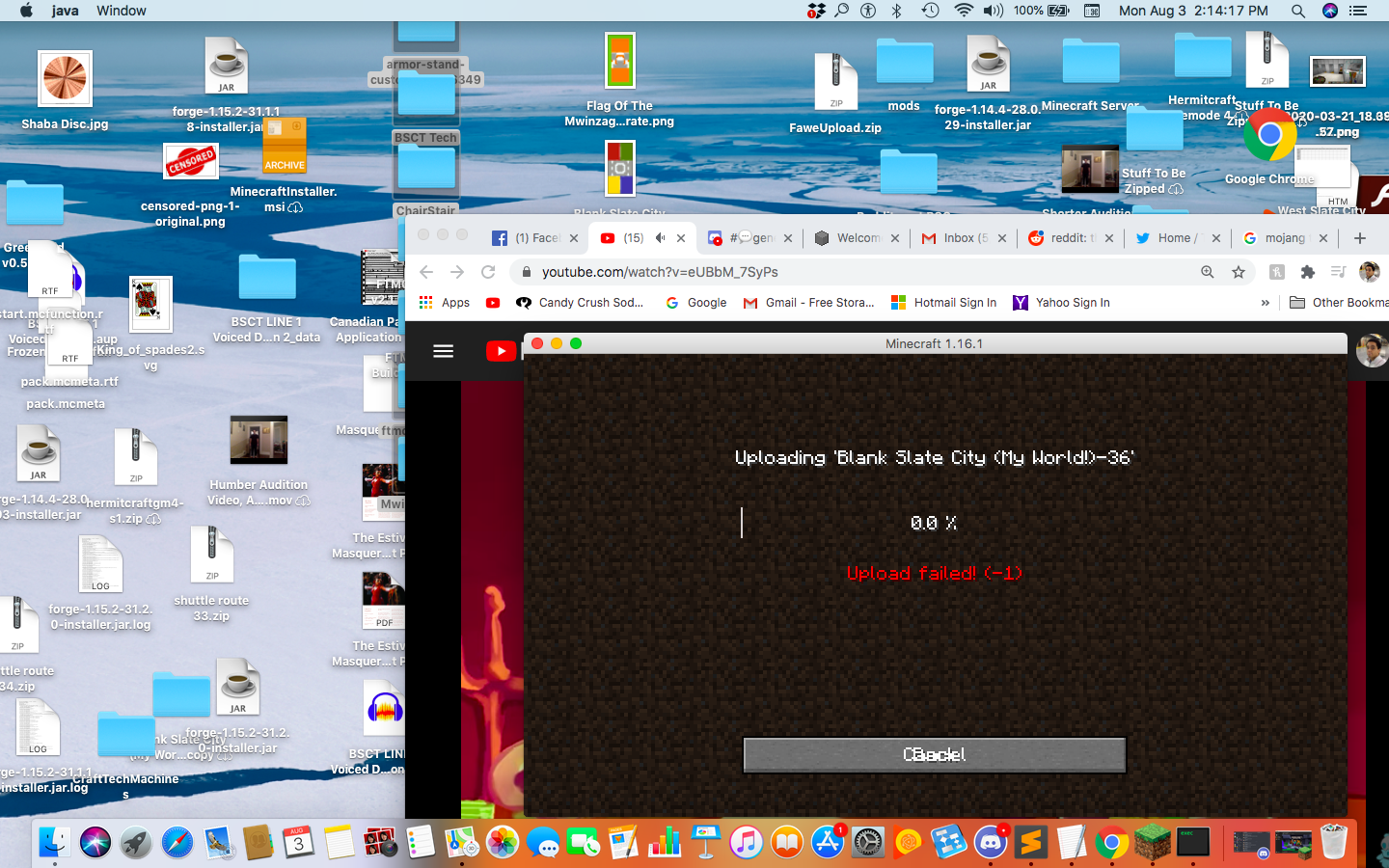Open Candy Crush Soda bookmark
1389x868 pixels.
tap(581, 303)
